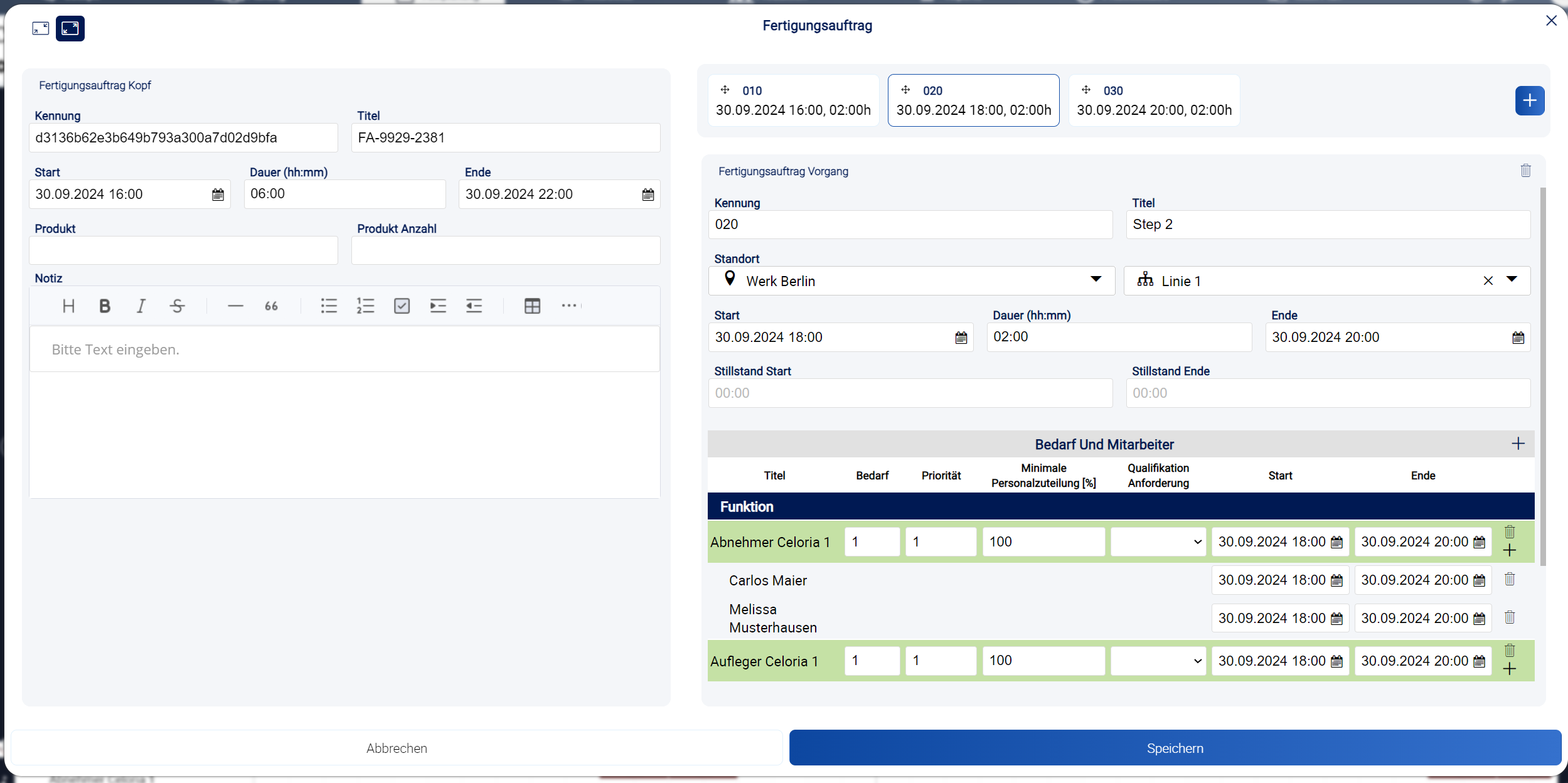This screenshot has width=1568, height=783.
Task: Toggle the expanded fullscreen dialog view
Action: pyautogui.click(x=70, y=29)
